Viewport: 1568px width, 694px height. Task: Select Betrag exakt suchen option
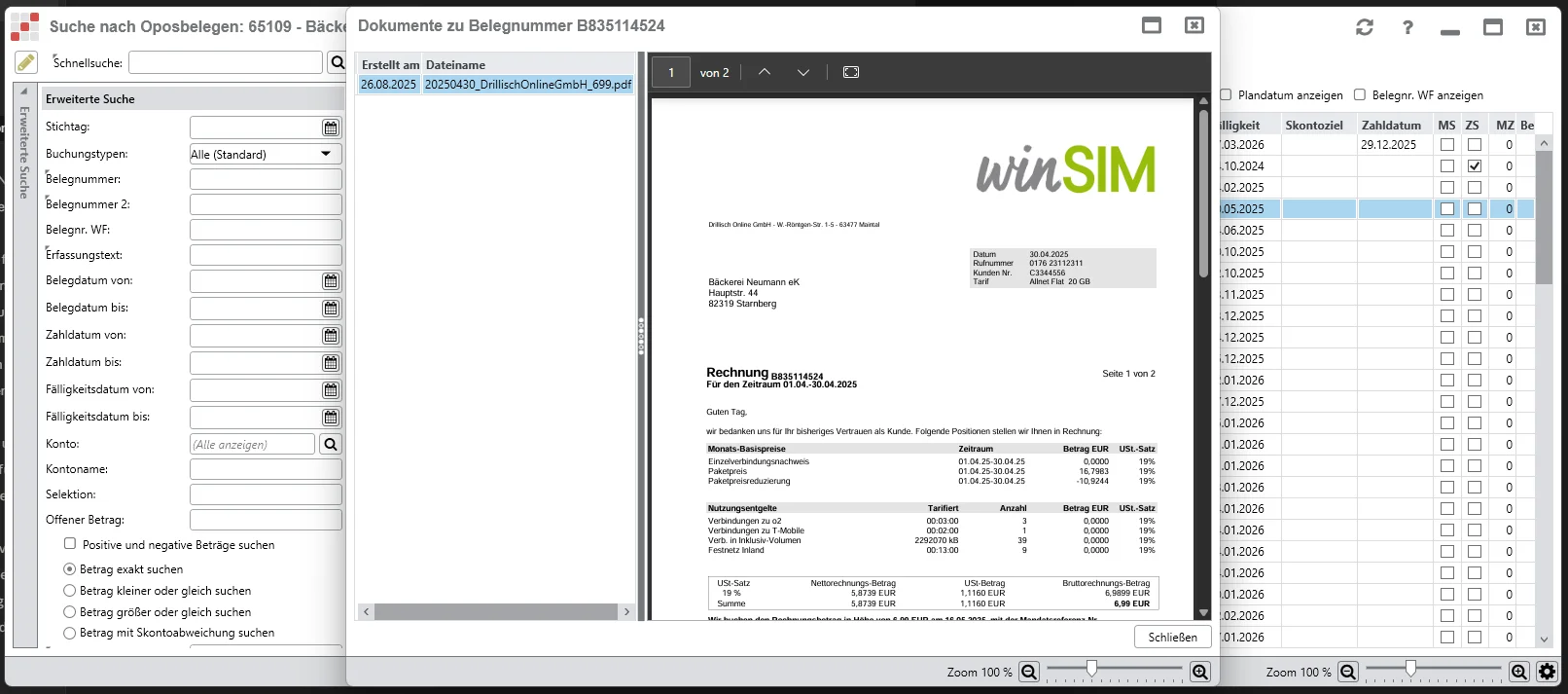point(69,569)
